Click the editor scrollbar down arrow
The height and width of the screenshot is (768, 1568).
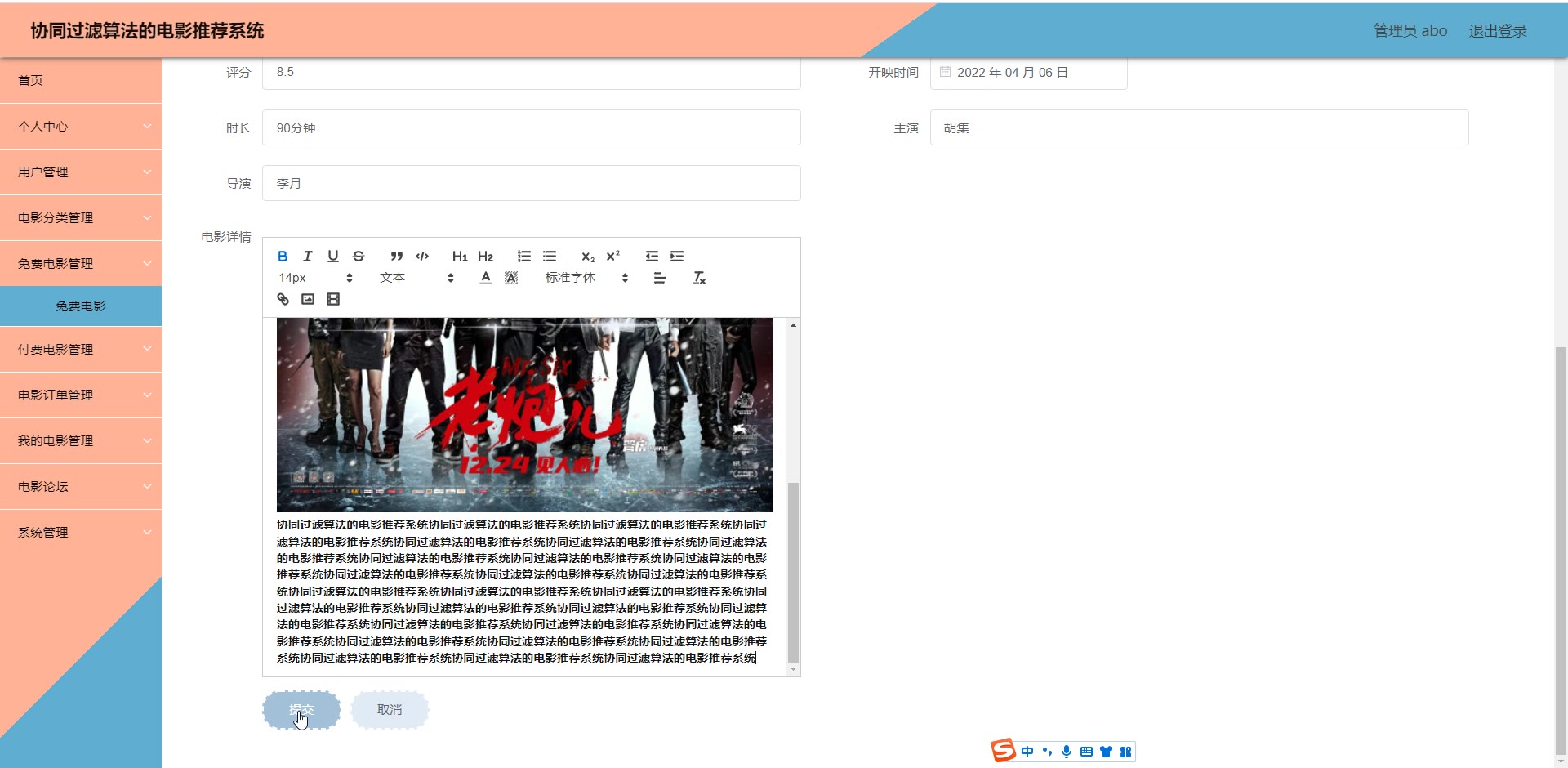[x=793, y=670]
